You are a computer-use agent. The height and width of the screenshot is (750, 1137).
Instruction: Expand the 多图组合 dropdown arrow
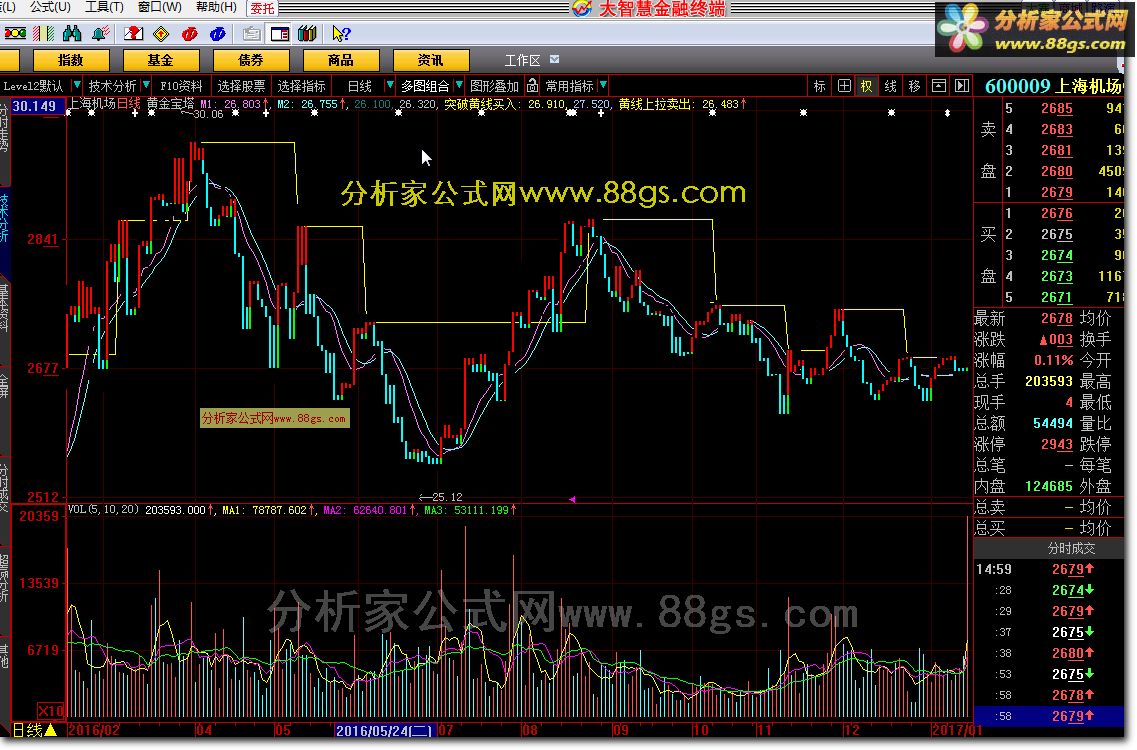[x=458, y=86]
